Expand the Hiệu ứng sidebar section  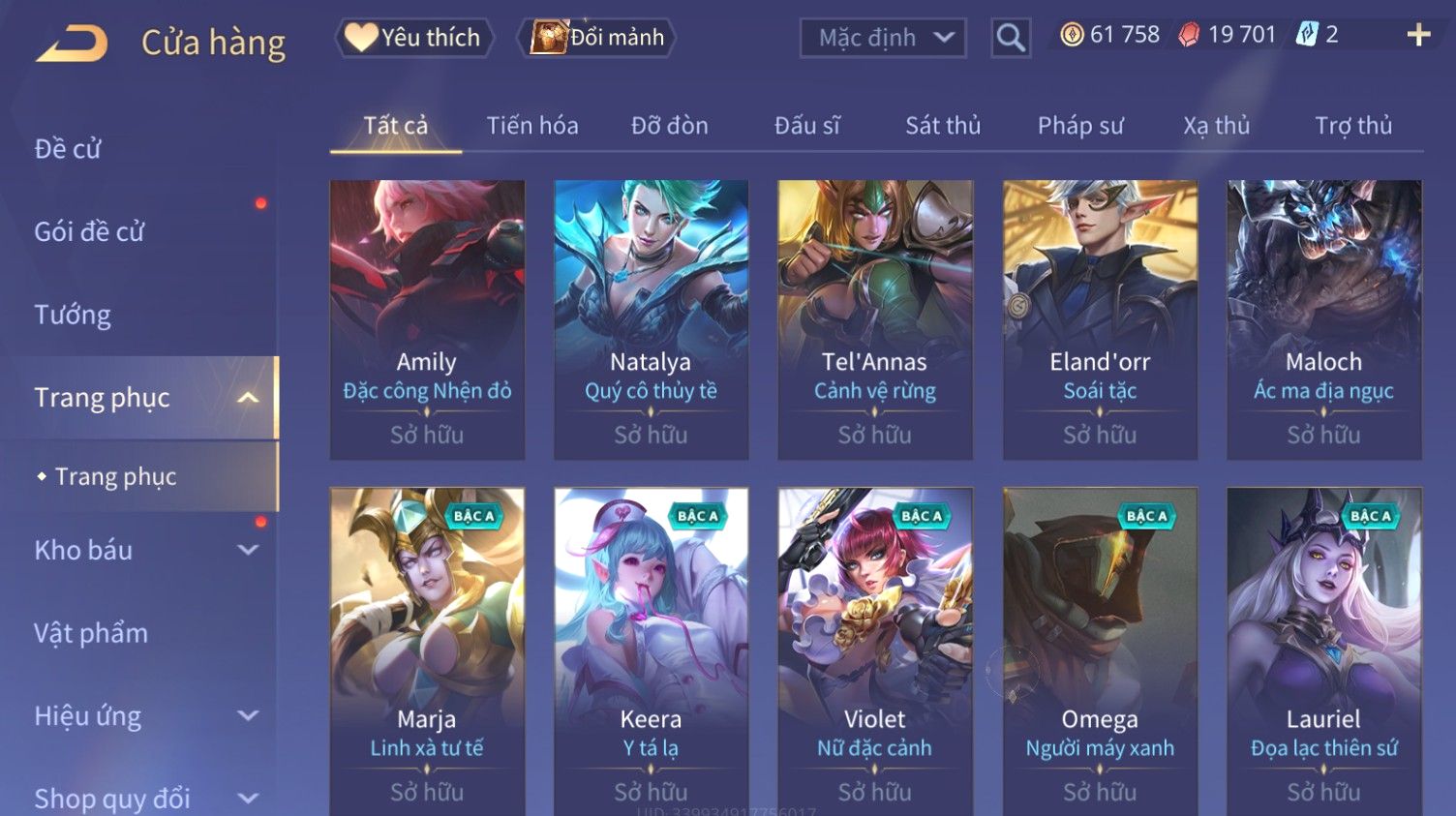tap(248, 715)
